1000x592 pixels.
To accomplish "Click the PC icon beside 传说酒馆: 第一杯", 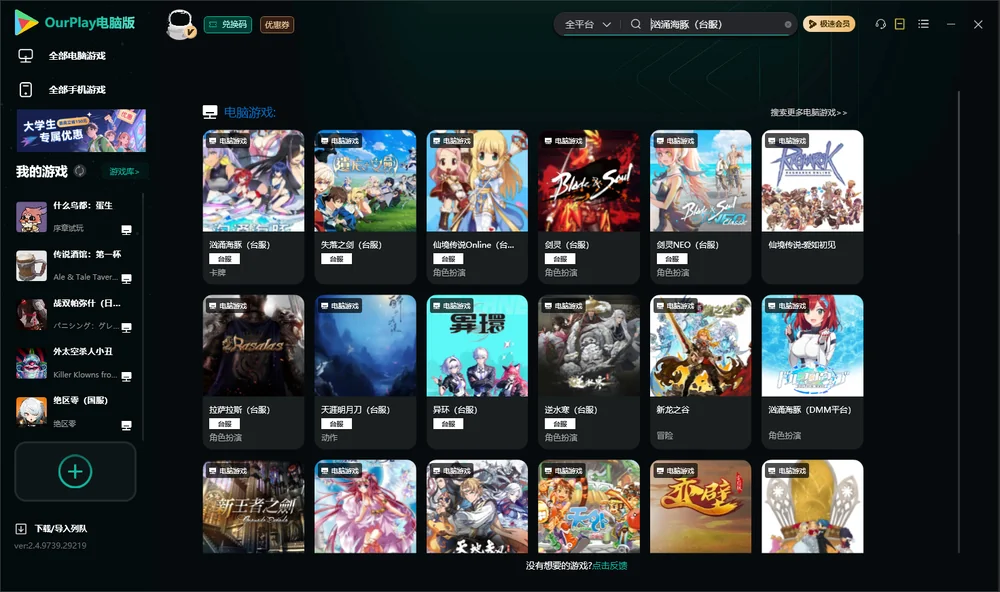I will pyautogui.click(x=126, y=279).
